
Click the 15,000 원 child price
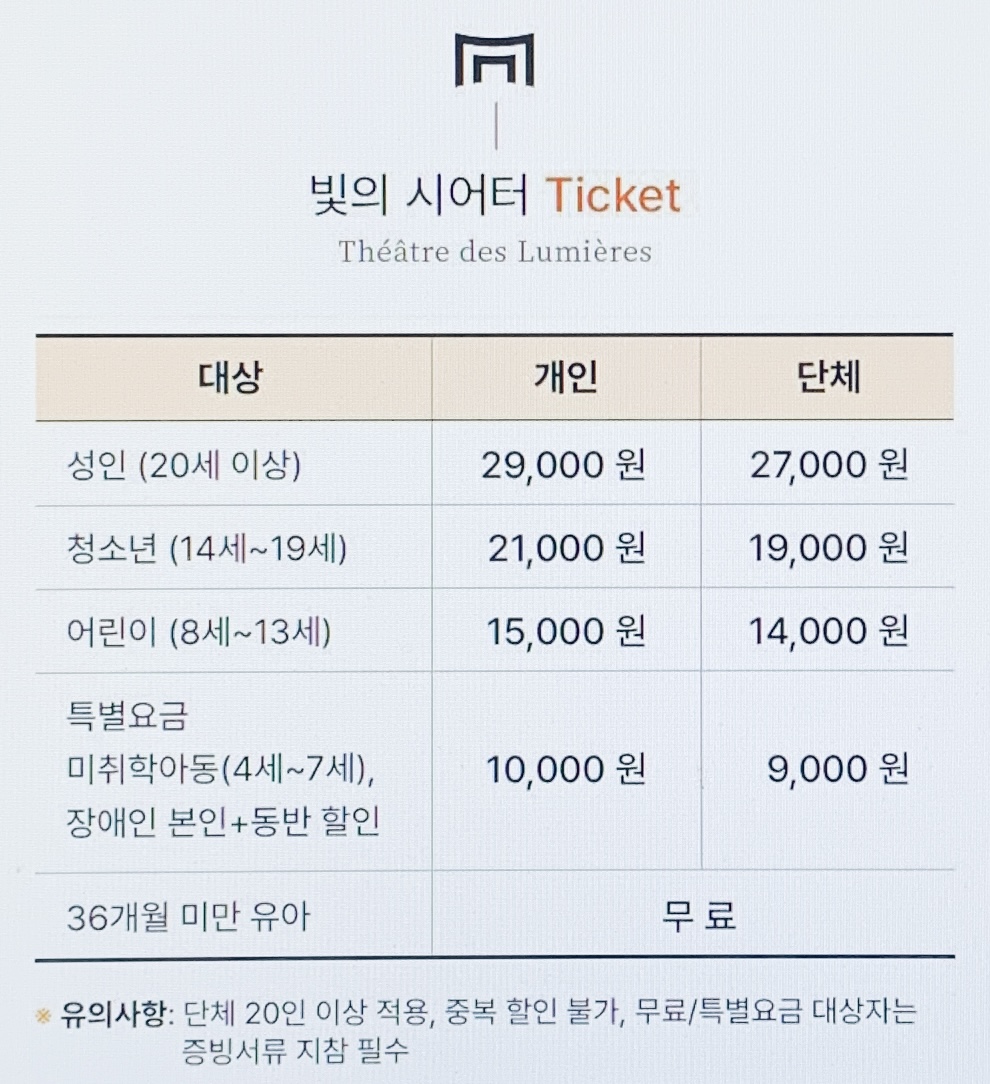point(566,631)
